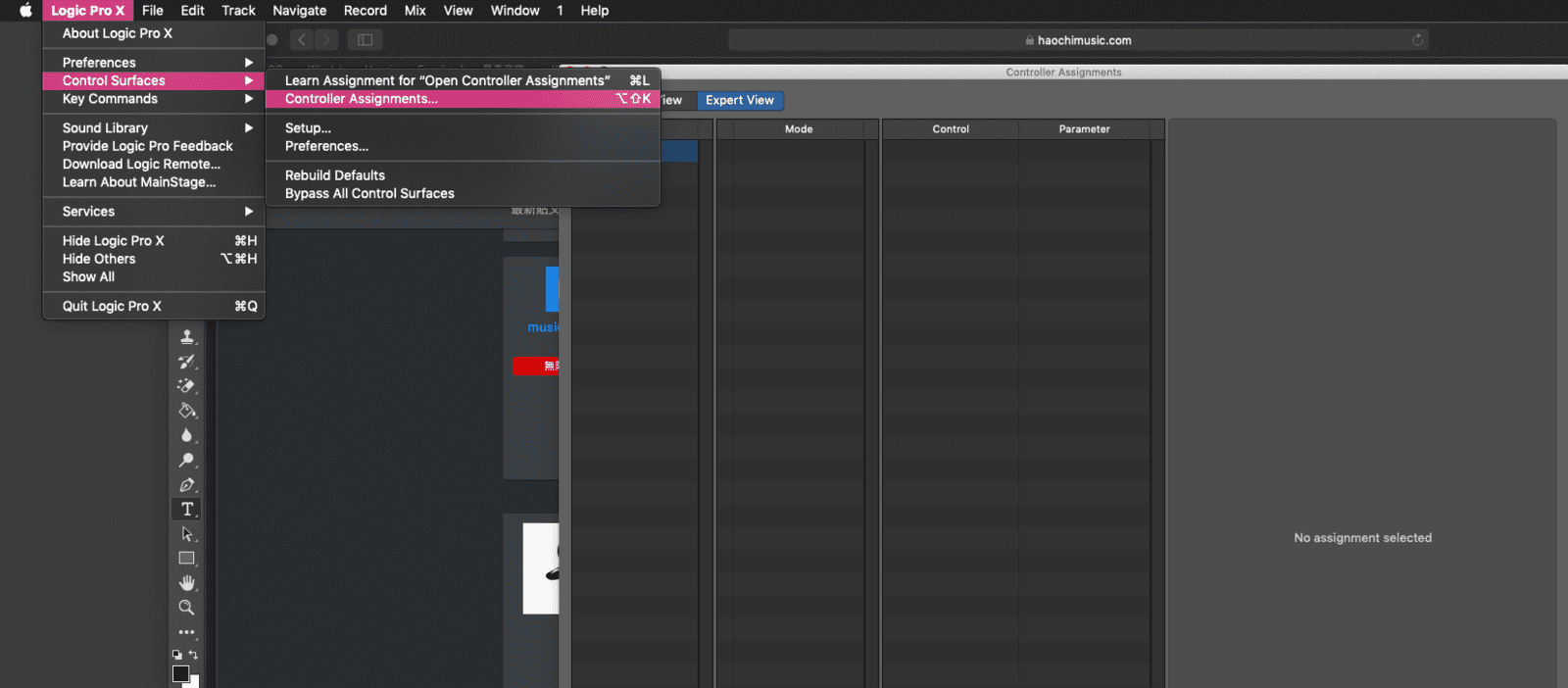
Task: Choose Hide Logic Pro X
Action: tap(154, 241)
